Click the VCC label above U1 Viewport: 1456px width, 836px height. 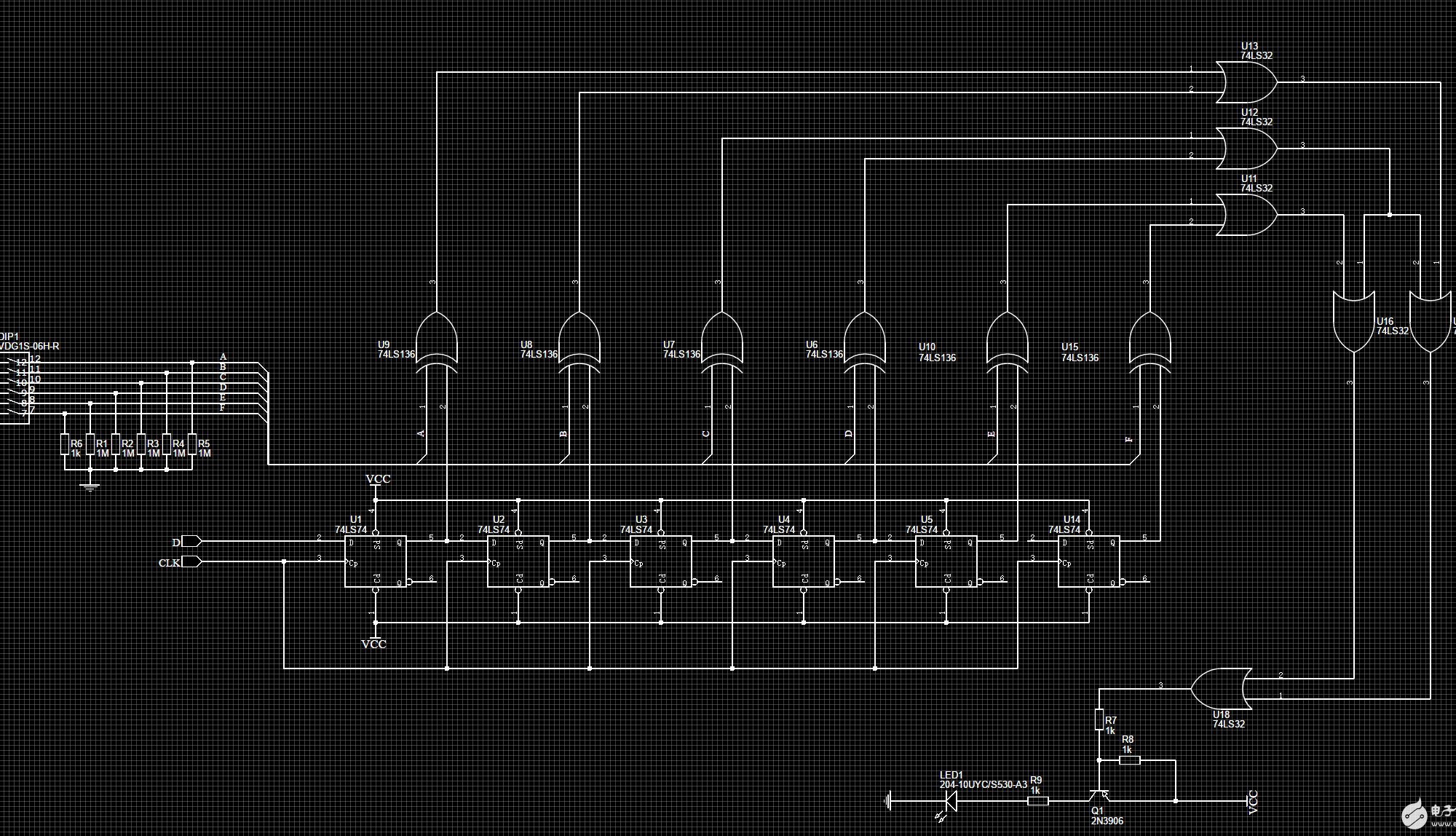[378, 479]
